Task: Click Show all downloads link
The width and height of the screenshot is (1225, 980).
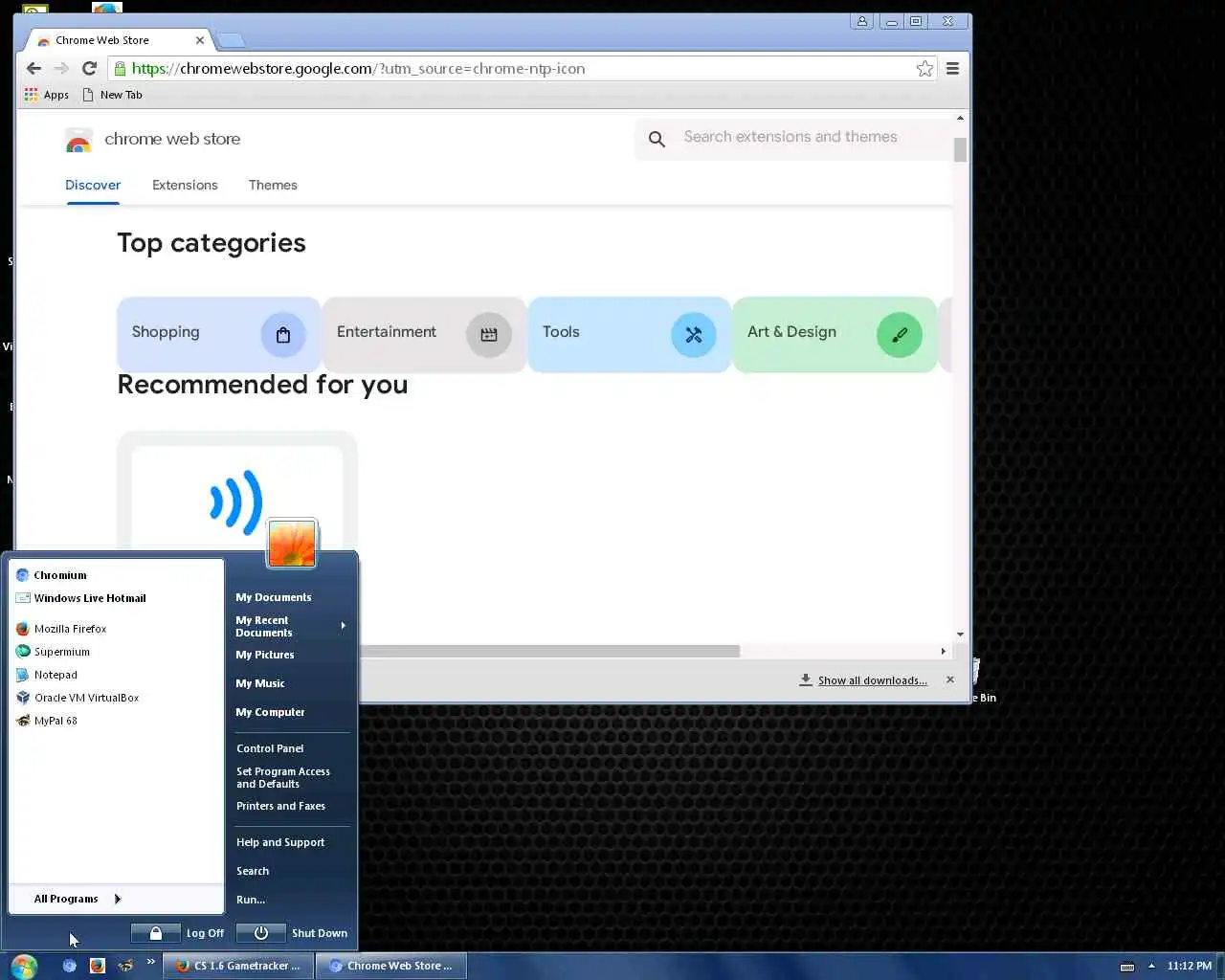Action: 872,680
